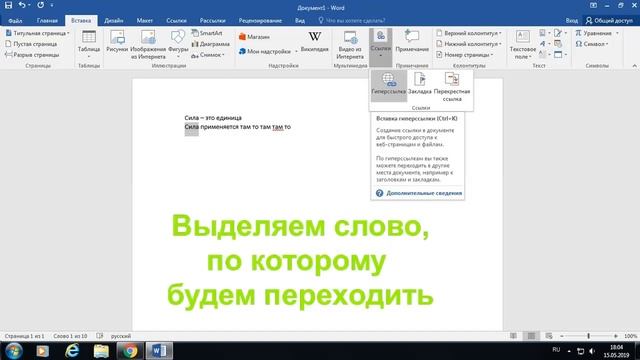This screenshot has height=360, width=640.
Task: Zoom in with the plus button
Action: 616,336
